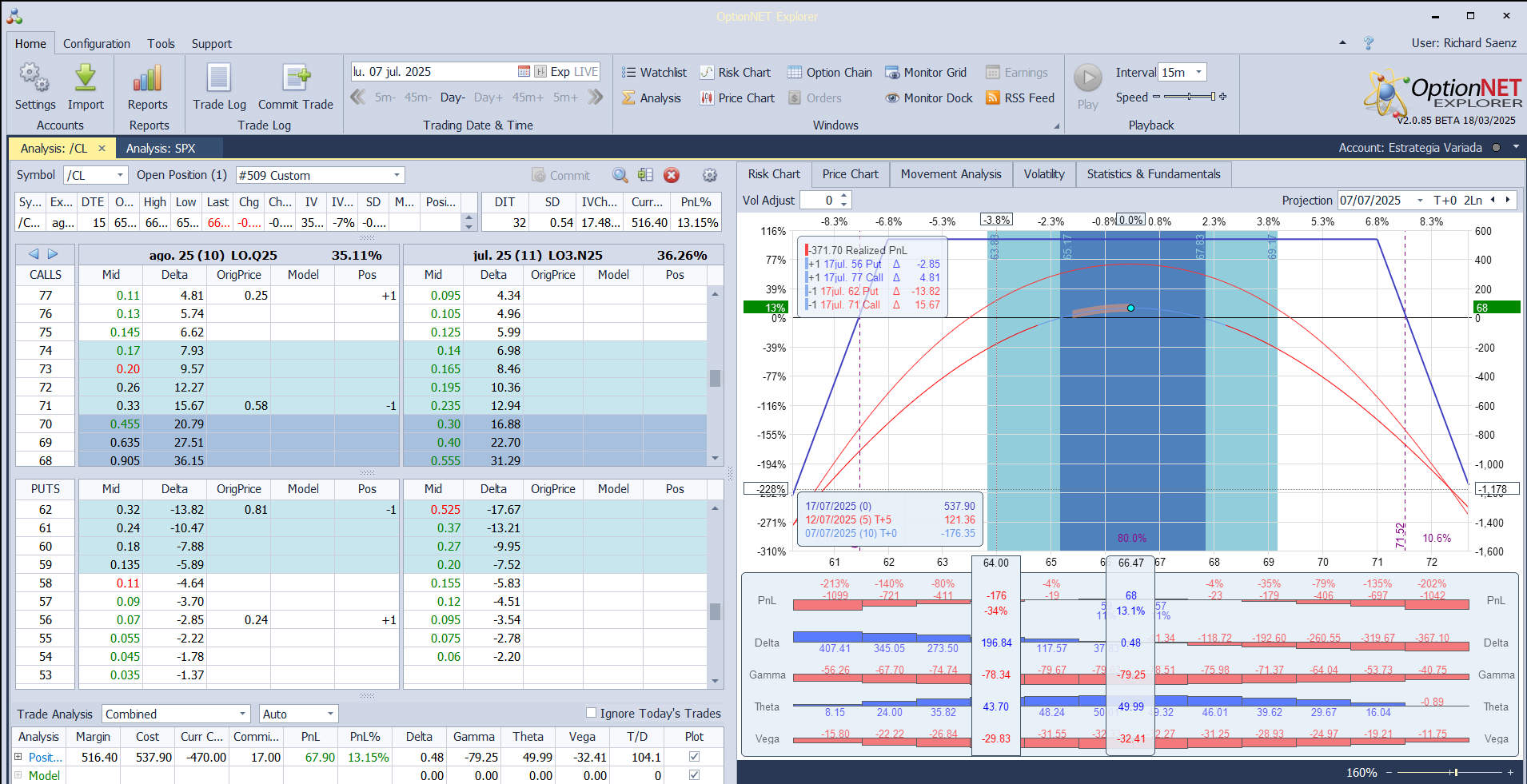Toggle the Exp expiration mode
The height and width of the screenshot is (784, 1527).
(x=560, y=72)
